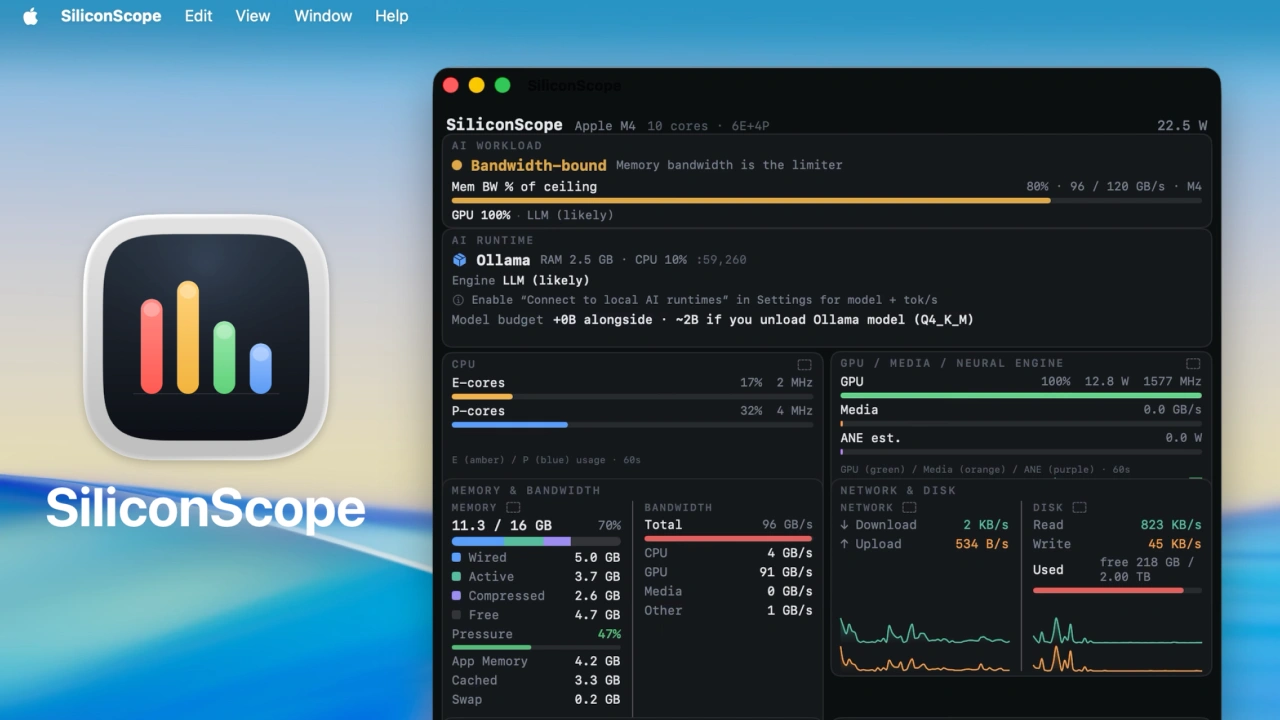Click the "NETWORK & DISK" section heading
The image size is (1280, 720).
click(x=898, y=491)
